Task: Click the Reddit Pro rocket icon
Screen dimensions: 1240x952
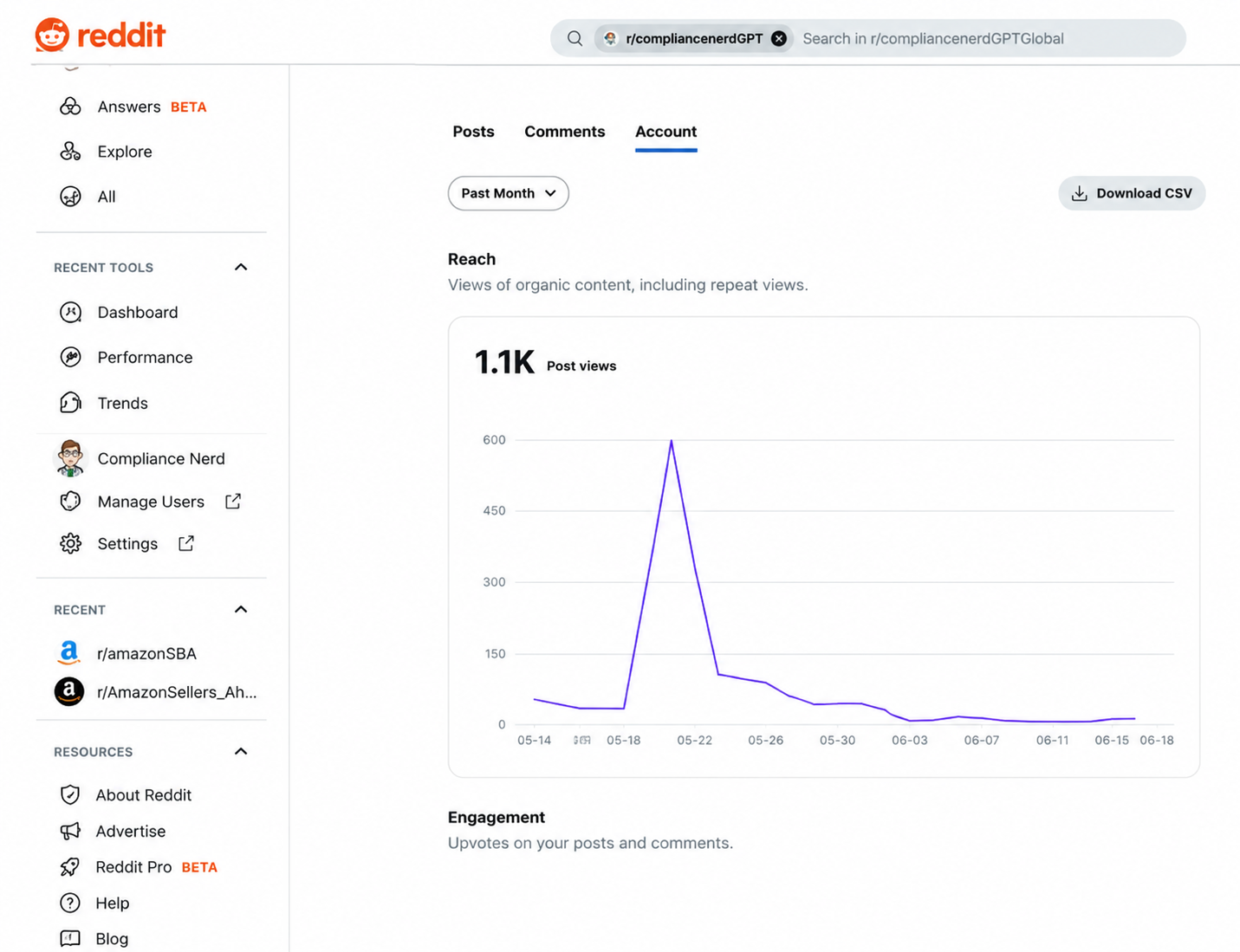Action: (70, 867)
